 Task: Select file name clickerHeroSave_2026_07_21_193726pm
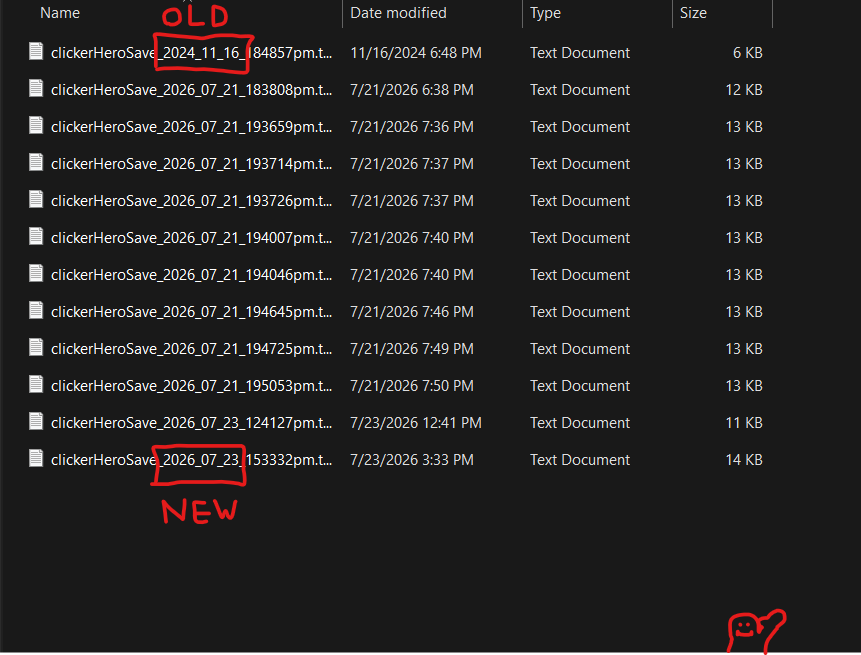[191, 201]
